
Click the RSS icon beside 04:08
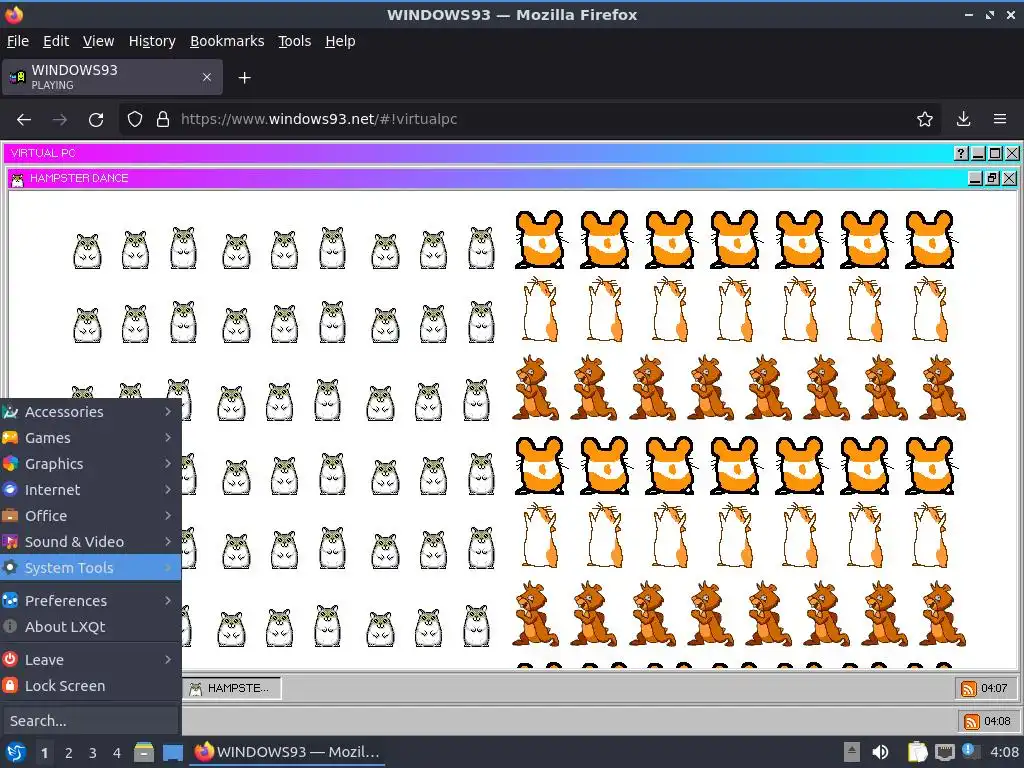pos(972,721)
